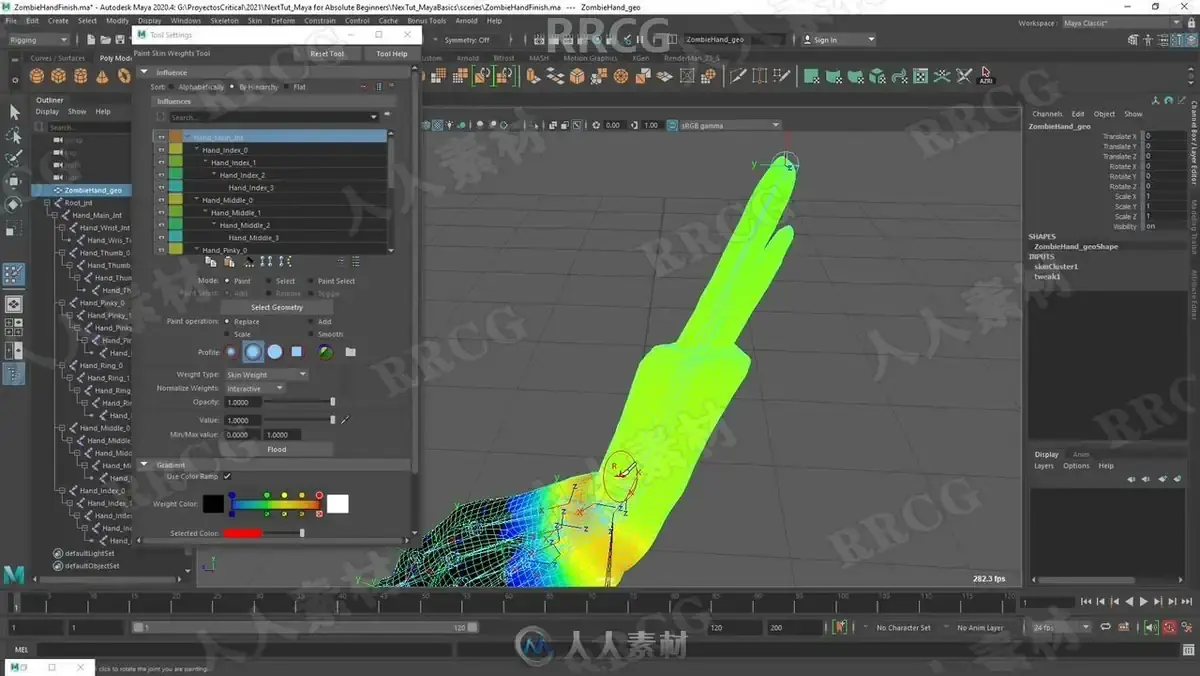
Task: Open the 24 fps frame rate dropdown
Action: (1062, 627)
